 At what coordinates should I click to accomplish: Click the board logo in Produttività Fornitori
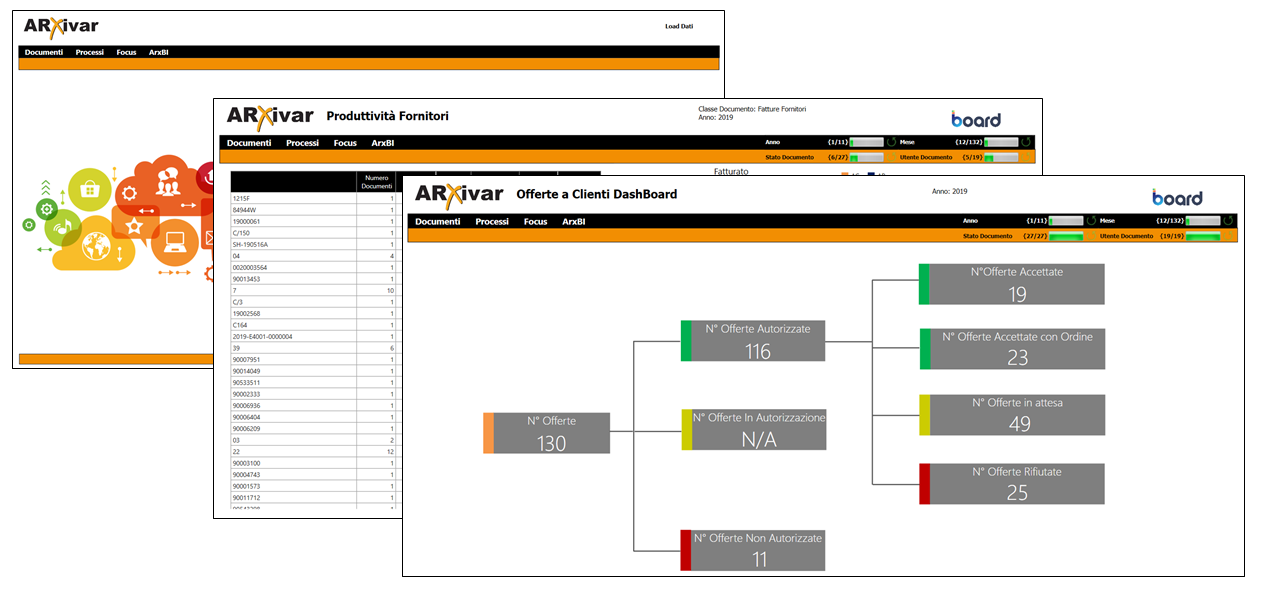975,119
